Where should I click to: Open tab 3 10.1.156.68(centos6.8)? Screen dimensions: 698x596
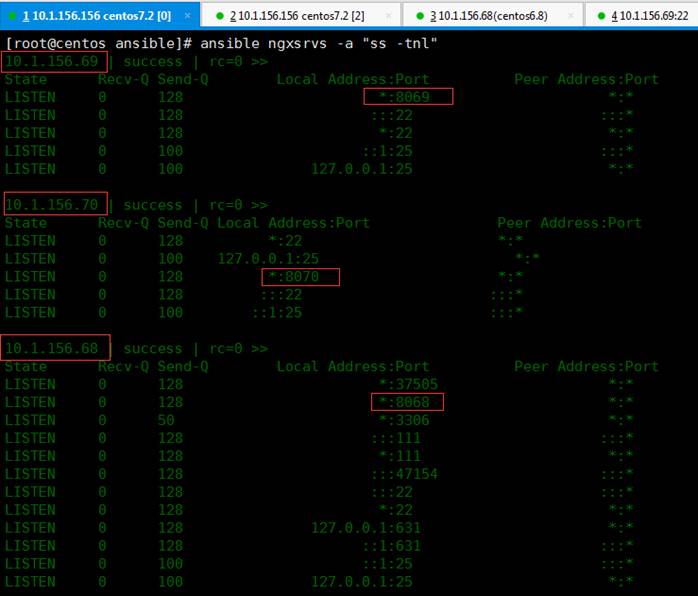[493, 16]
